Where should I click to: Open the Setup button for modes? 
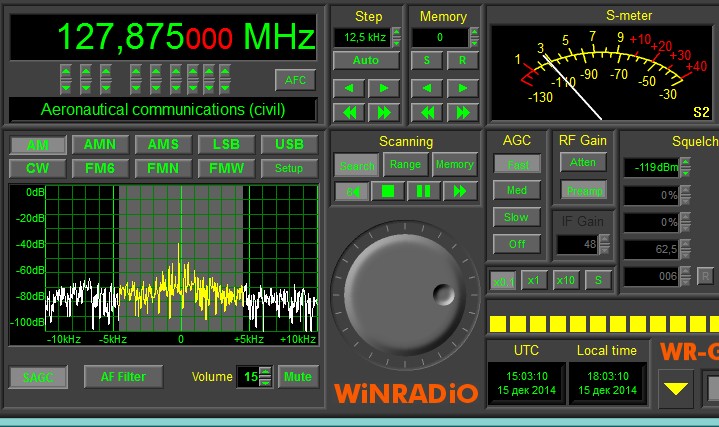[289, 168]
